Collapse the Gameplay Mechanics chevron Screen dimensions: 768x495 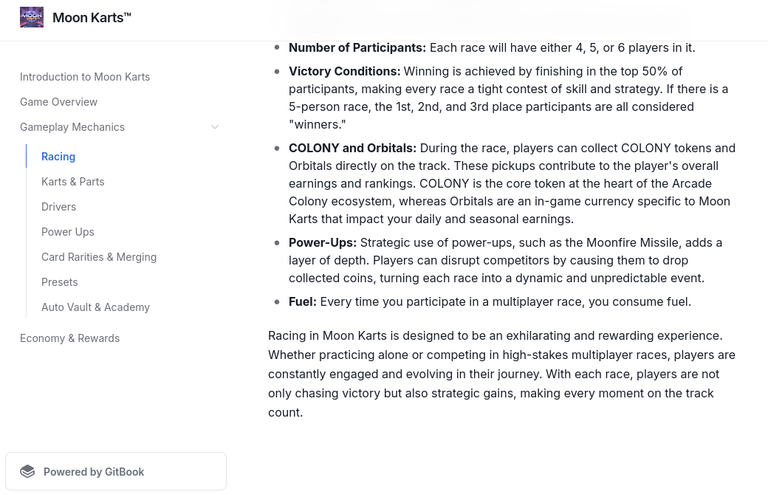215,127
